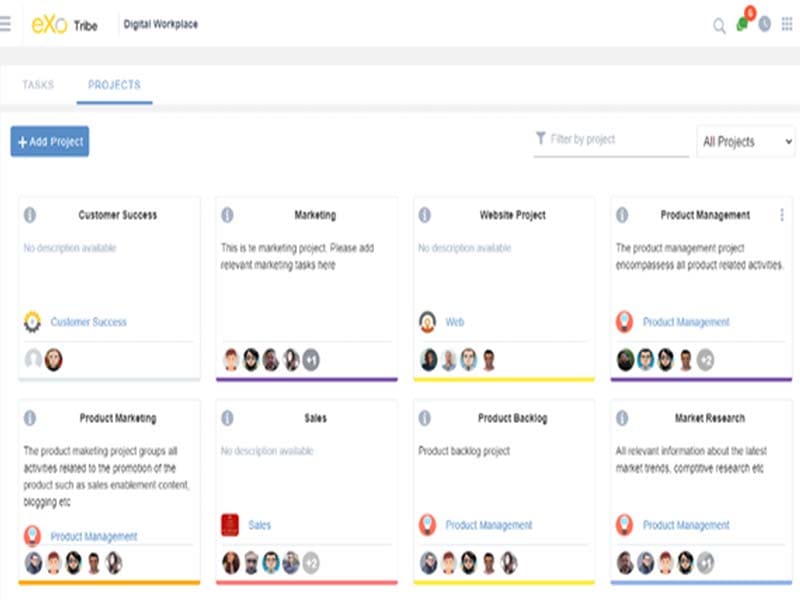The height and width of the screenshot is (600, 800).
Task: Open the Customer Success space link
Action: [89, 322]
